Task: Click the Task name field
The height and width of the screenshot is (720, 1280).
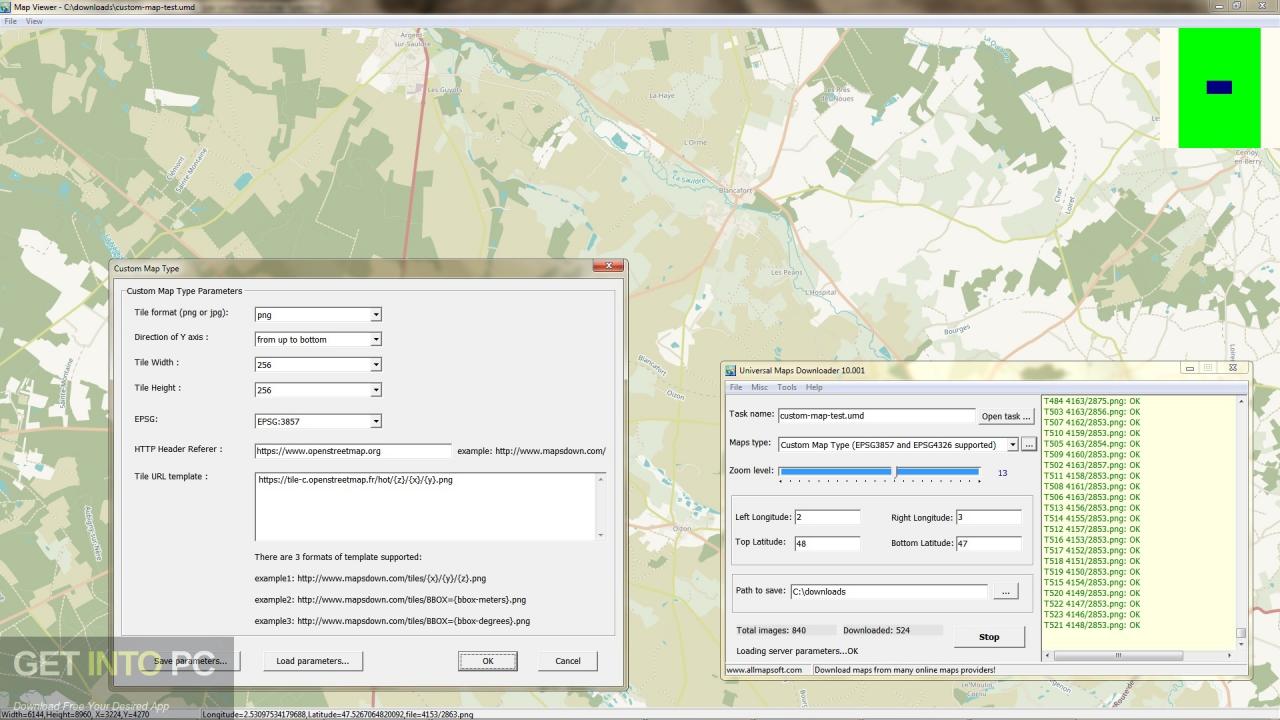Action: point(876,415)
